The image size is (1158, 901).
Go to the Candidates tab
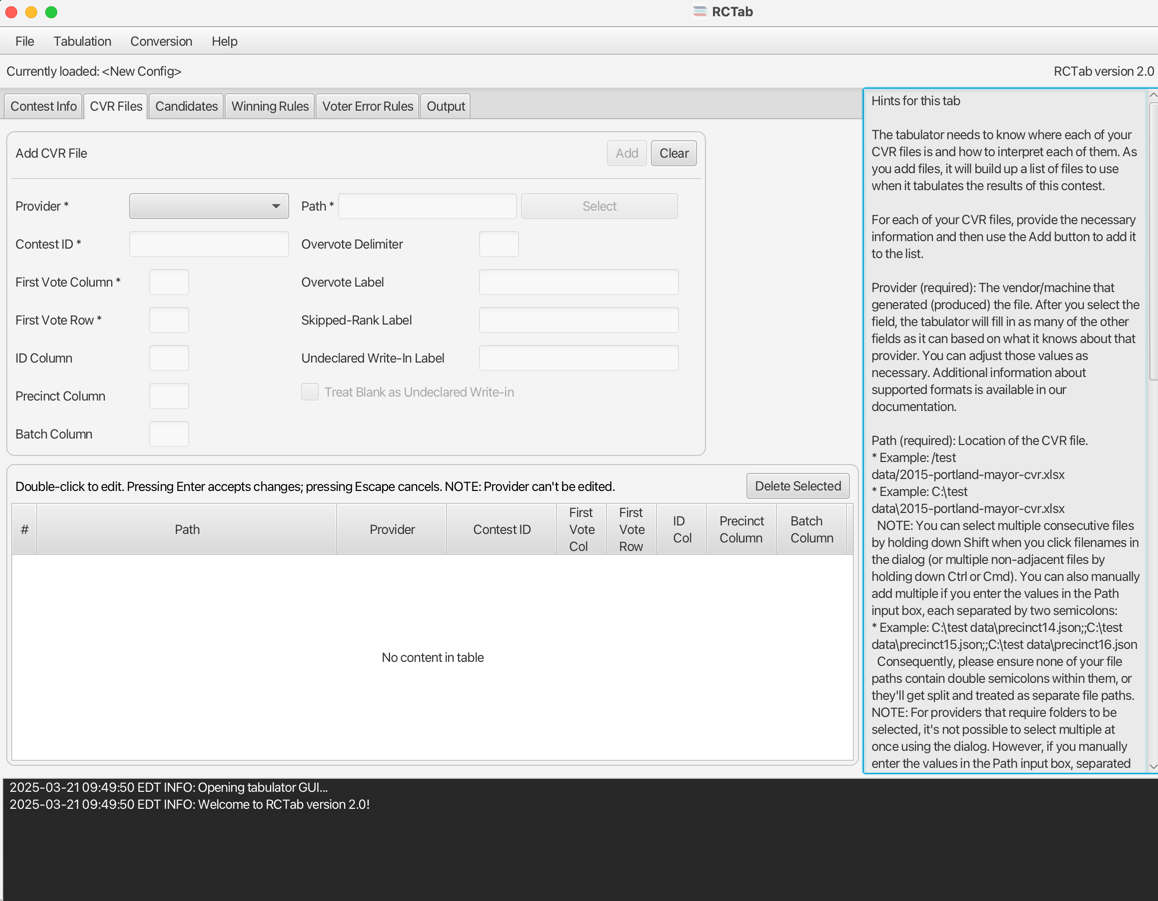[186, 106]
